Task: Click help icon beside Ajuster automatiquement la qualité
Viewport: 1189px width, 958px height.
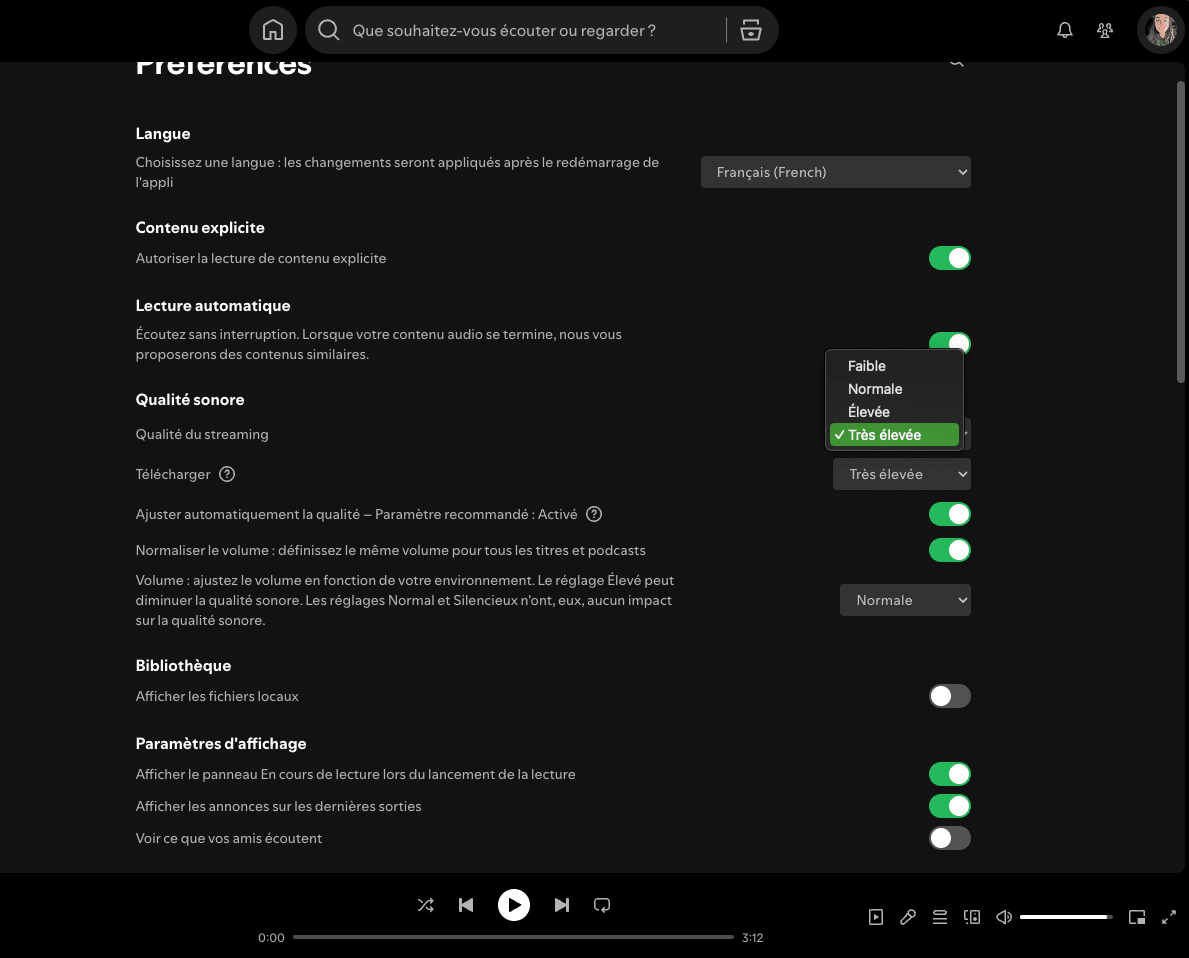Action: click(594, 514)
